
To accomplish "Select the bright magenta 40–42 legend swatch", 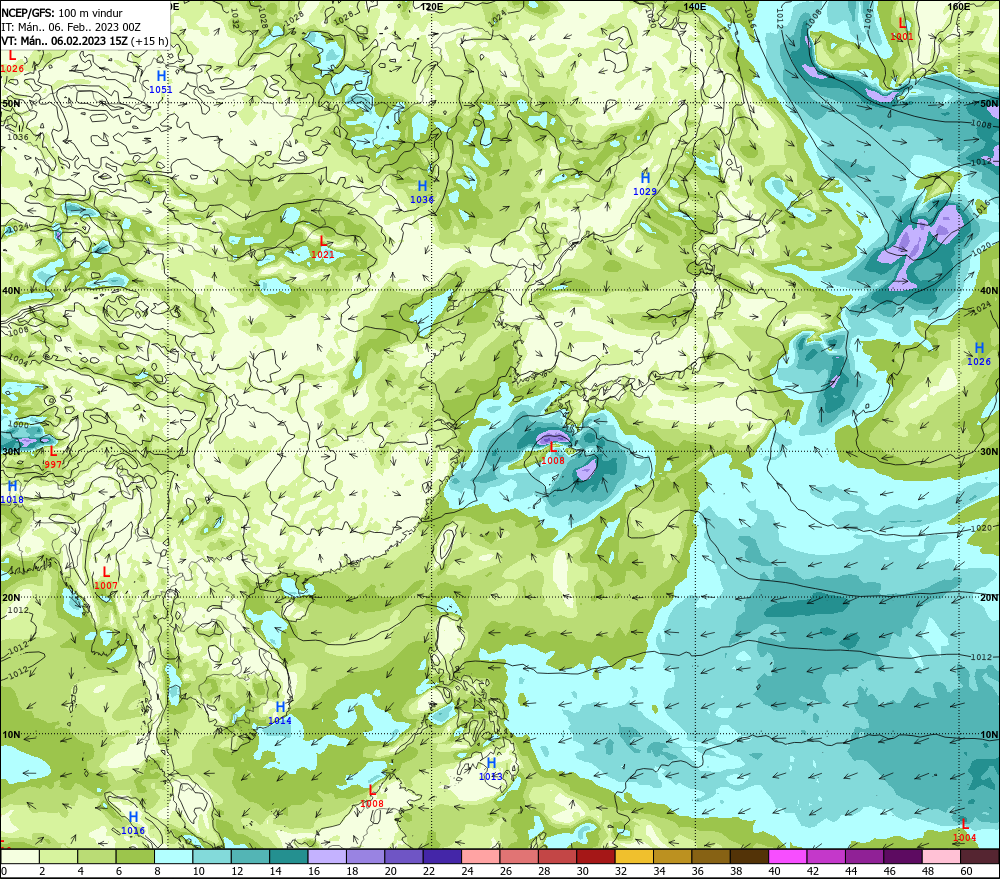I will pos(788,856).
